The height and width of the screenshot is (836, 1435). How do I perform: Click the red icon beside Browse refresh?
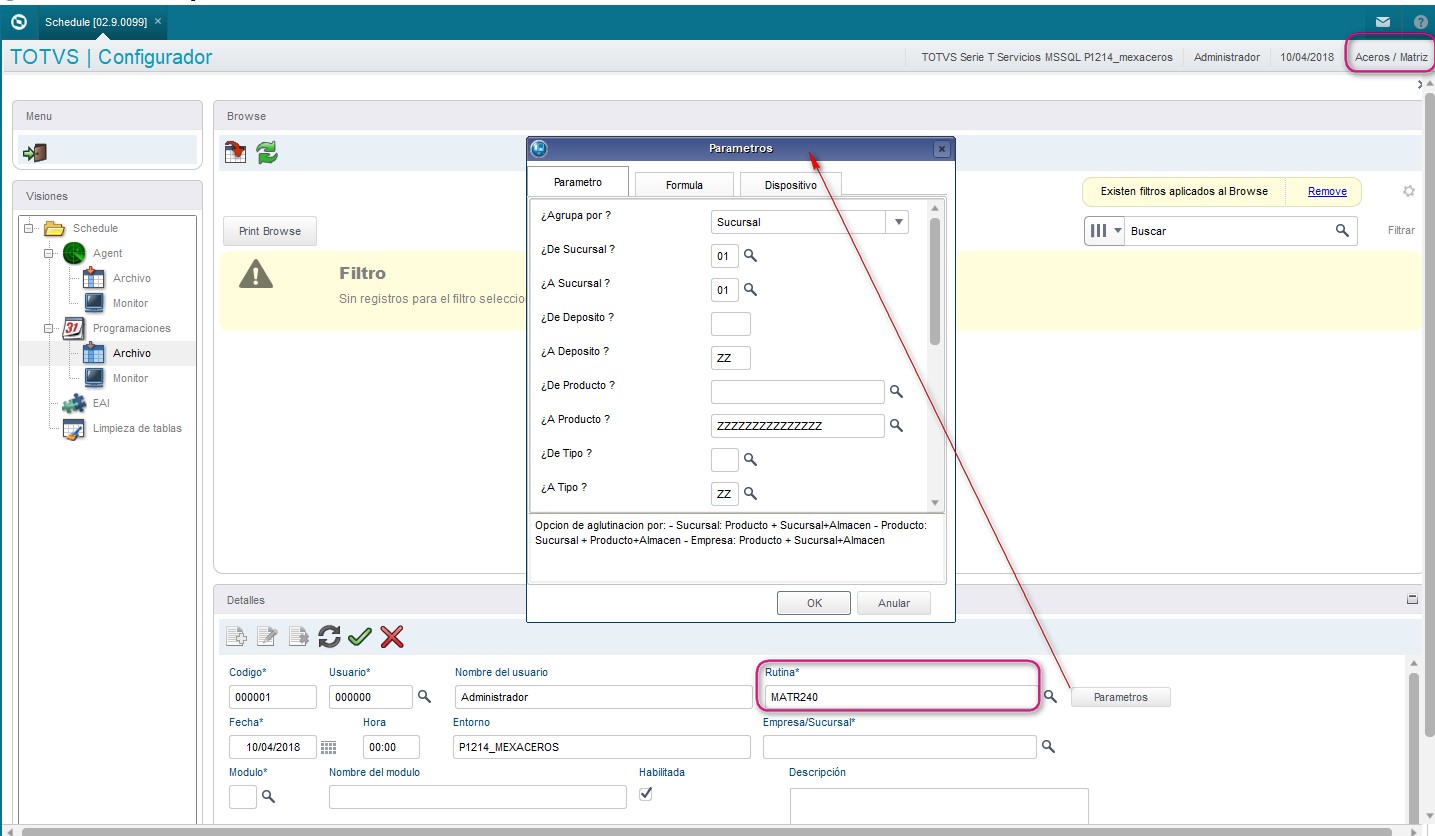point(236,152)
